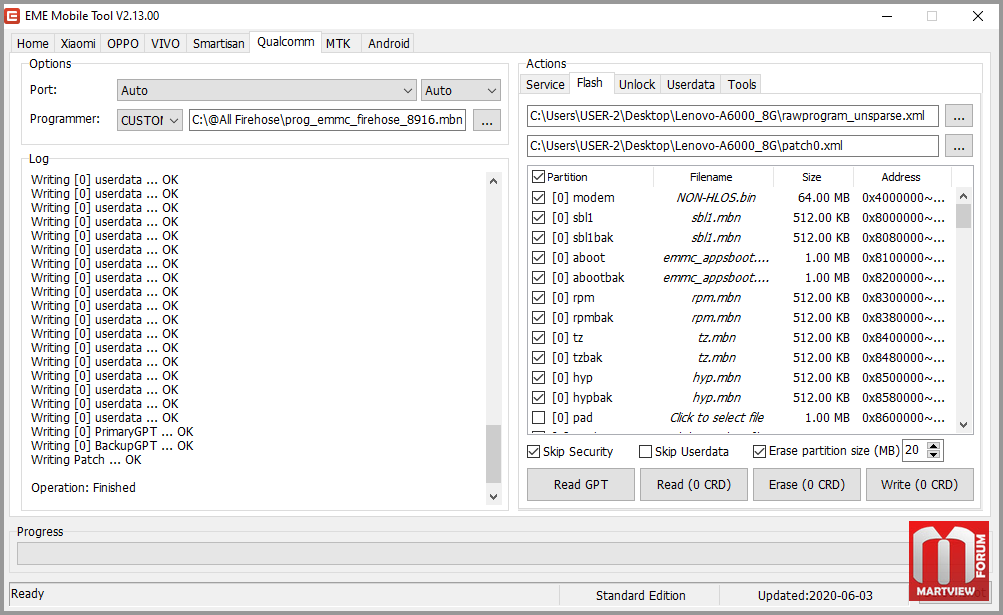This screenshot has width=1003, height=615.
Task: Check the pad partition checkbox
Action: pyautogui.click(x=539, y=417)
